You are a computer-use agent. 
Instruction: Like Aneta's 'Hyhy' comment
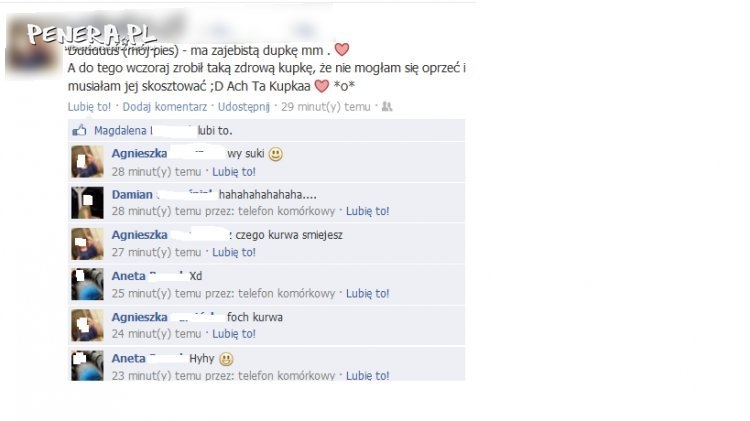tap(367, 376)
